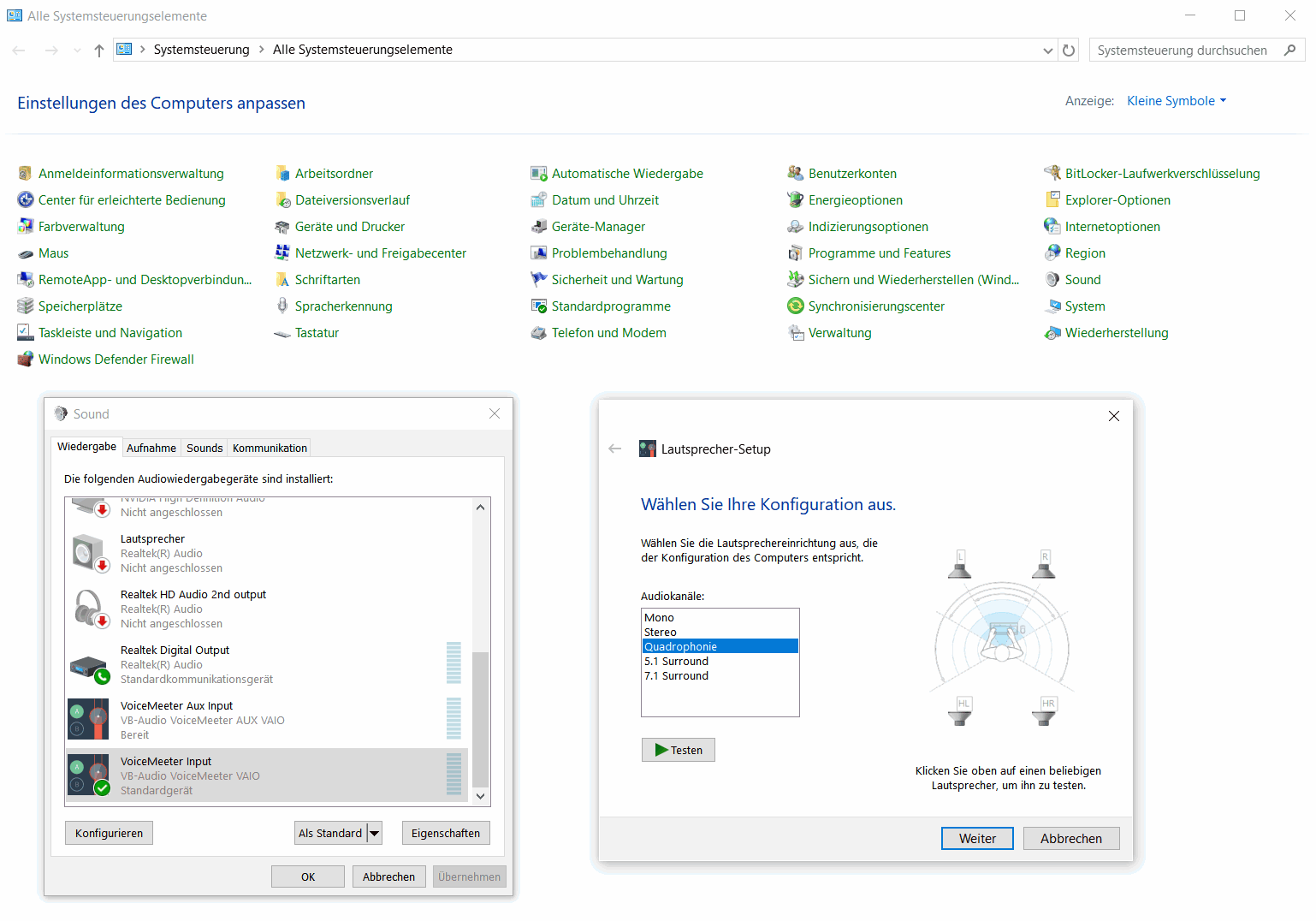Click the device list scroll-up arrow
Viewport: 1316px width, 921px height.
click(481, 507)
